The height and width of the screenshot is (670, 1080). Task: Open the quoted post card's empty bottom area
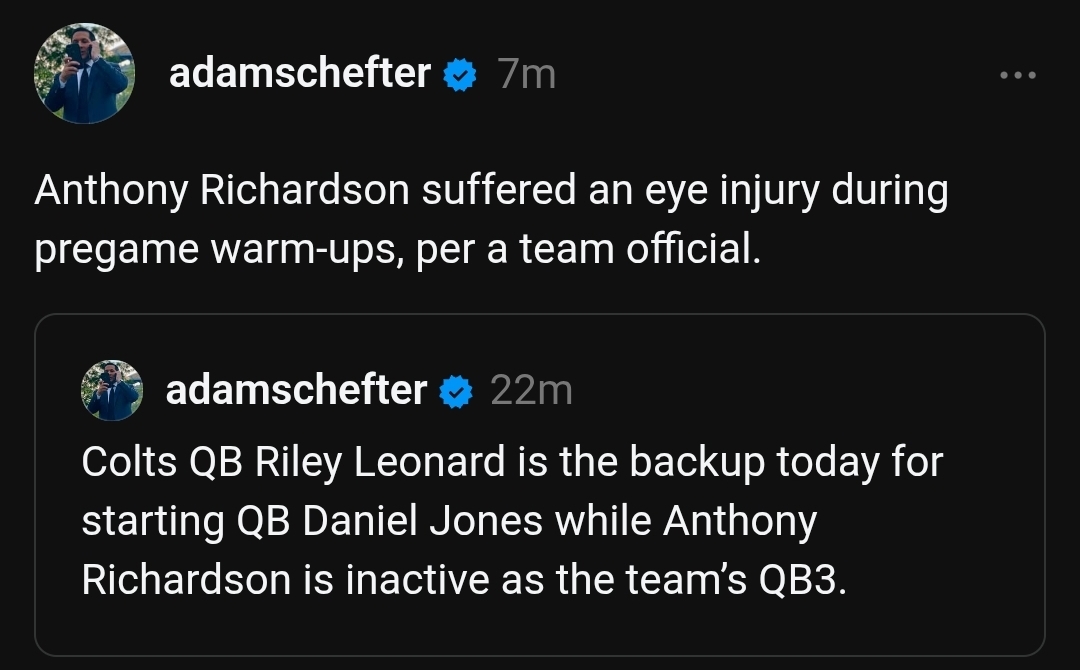tap(540, 628)
